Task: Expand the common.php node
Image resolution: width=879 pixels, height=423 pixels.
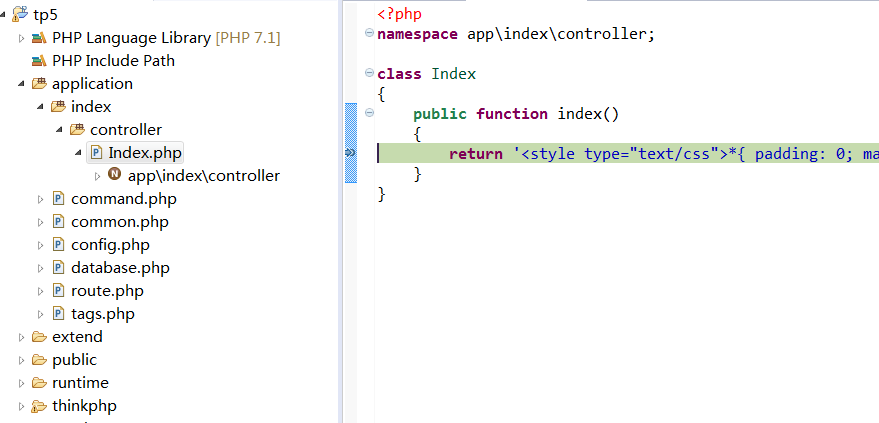Action: 40,222
